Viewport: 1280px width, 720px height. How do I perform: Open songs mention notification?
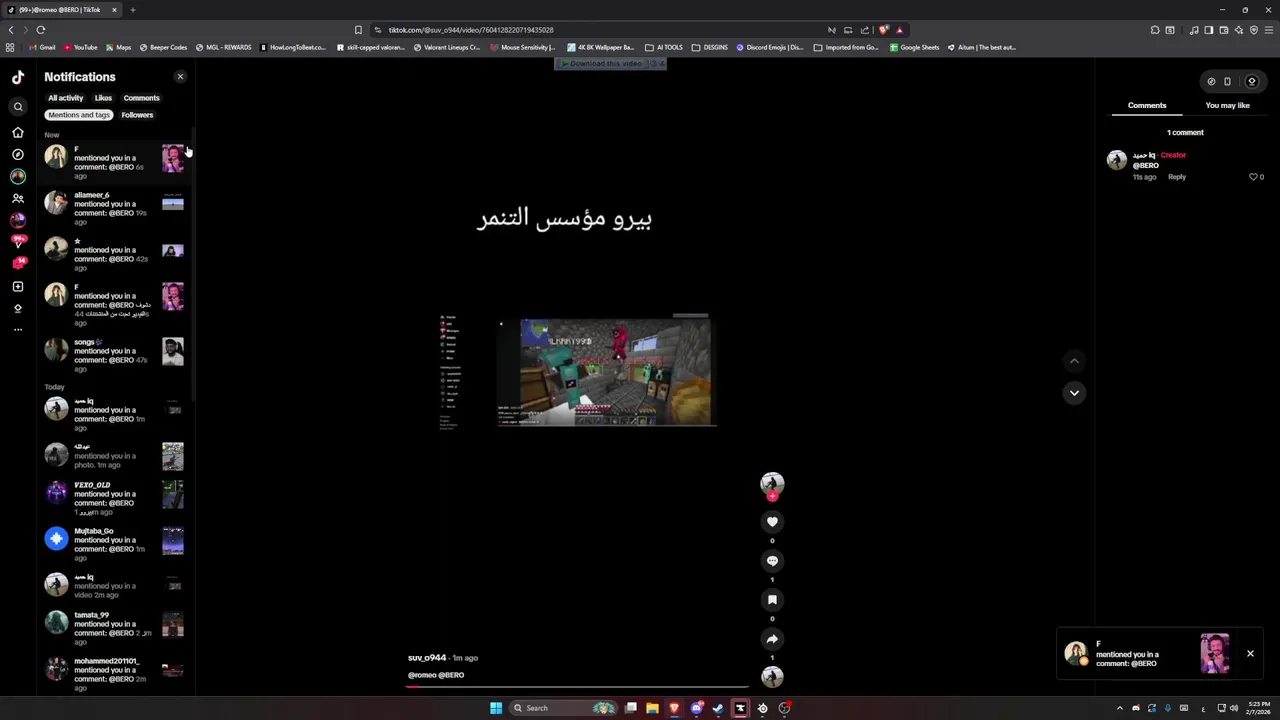tap(114, 354)
